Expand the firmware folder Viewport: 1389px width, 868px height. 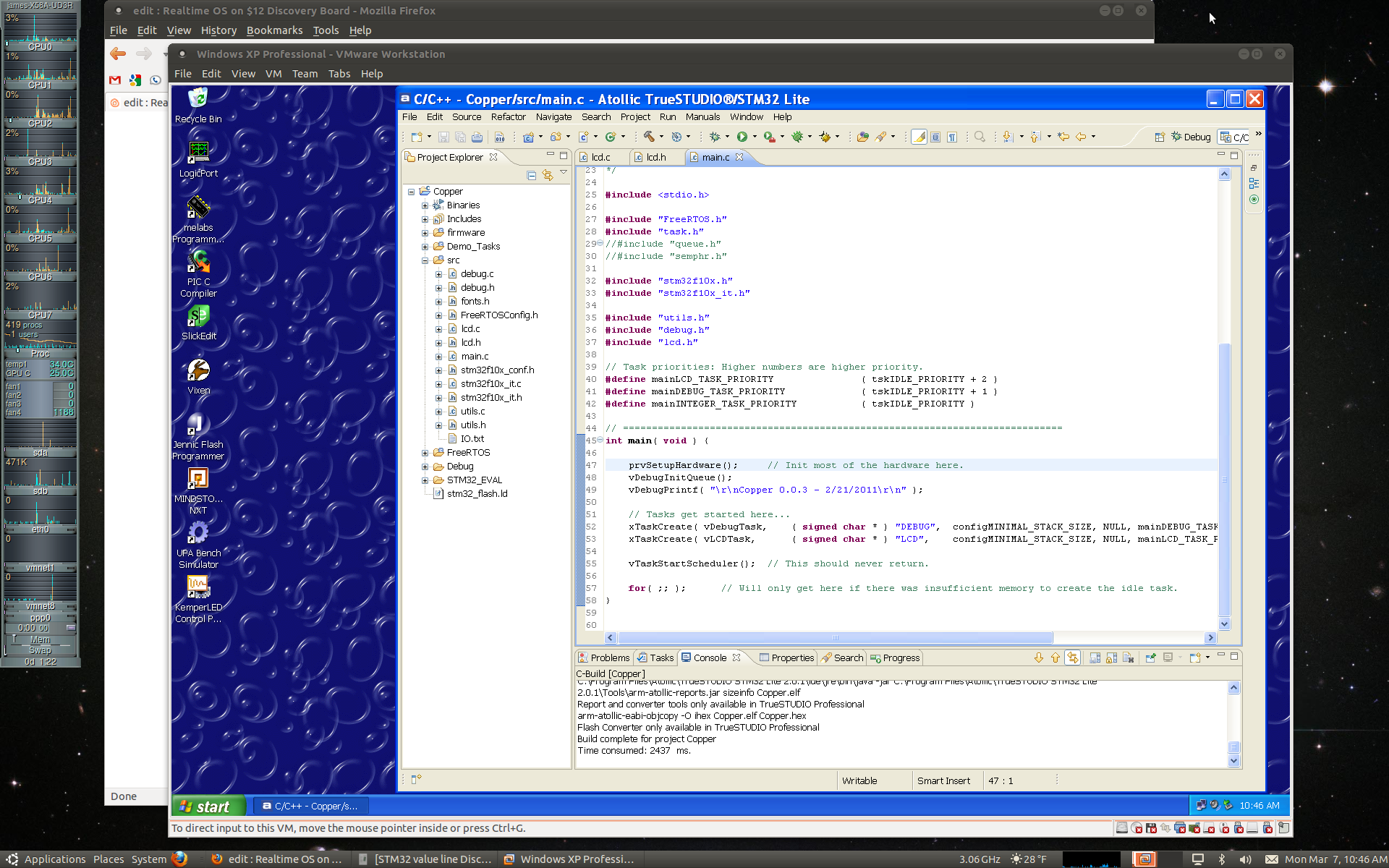[x=425, y=233]
